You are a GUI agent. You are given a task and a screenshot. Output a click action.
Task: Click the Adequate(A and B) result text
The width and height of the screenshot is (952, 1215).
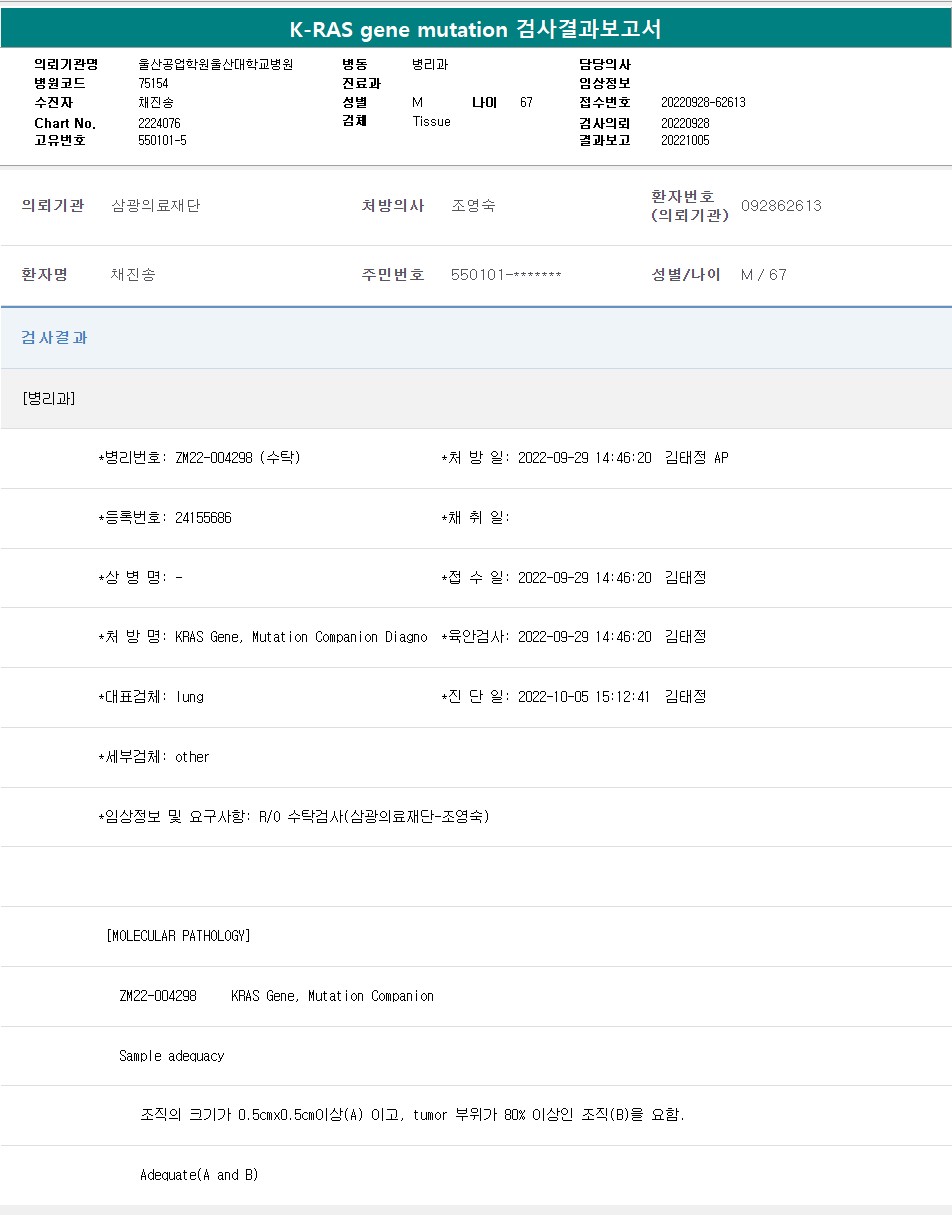point(199,1175)
